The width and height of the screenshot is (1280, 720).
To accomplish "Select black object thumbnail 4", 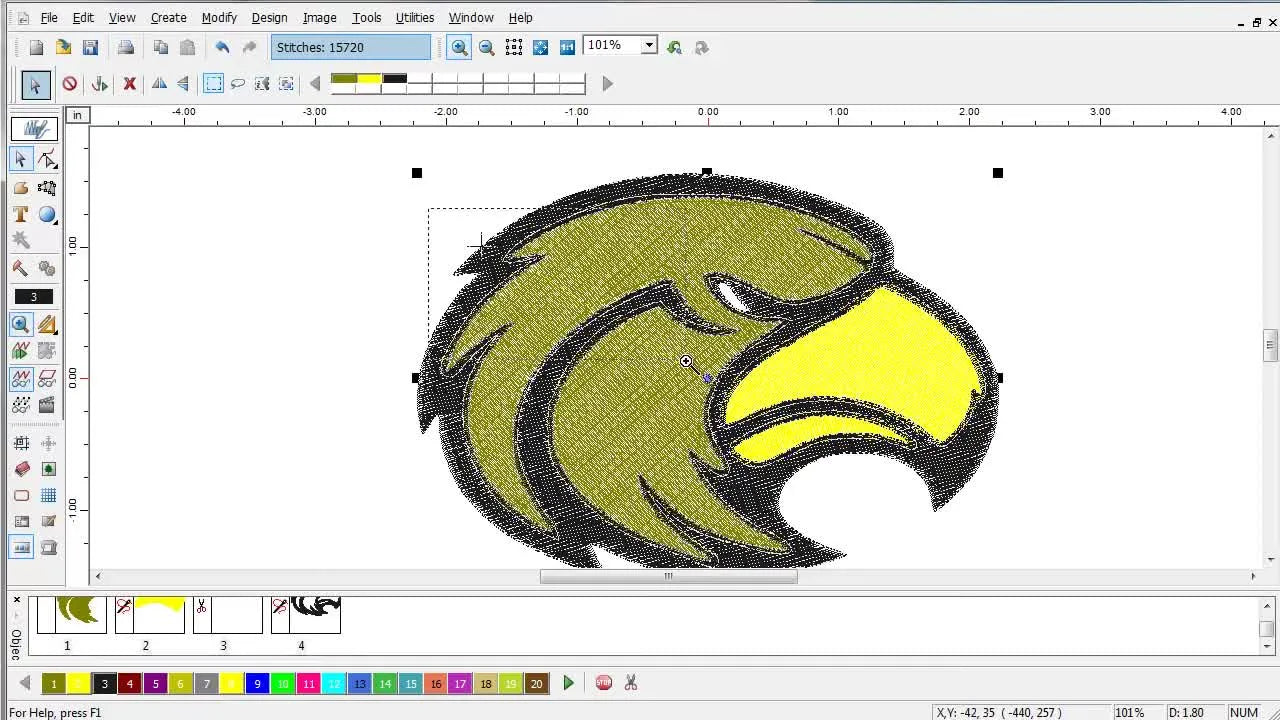I will (x=306, y=615).
